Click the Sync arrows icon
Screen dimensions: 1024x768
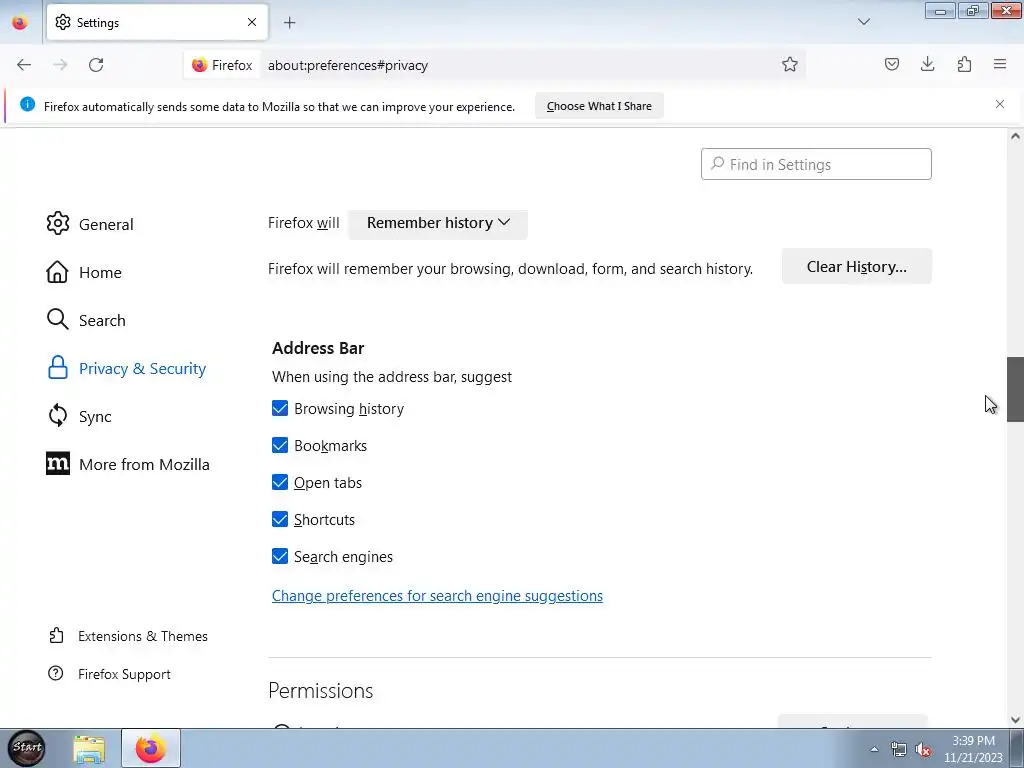click(x=57, y=415)
